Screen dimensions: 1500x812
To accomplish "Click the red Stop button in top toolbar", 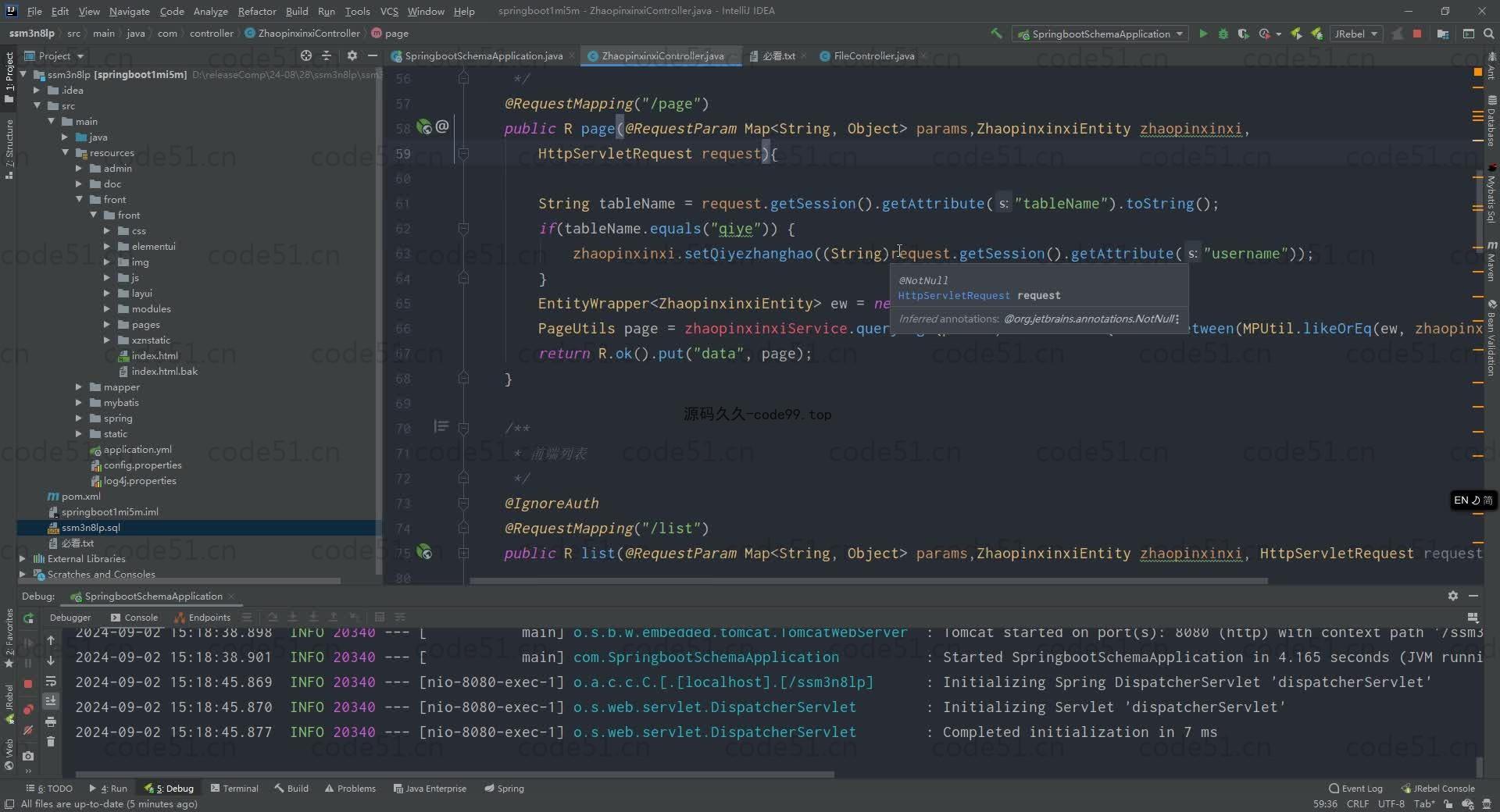I will pos(1417,34).
